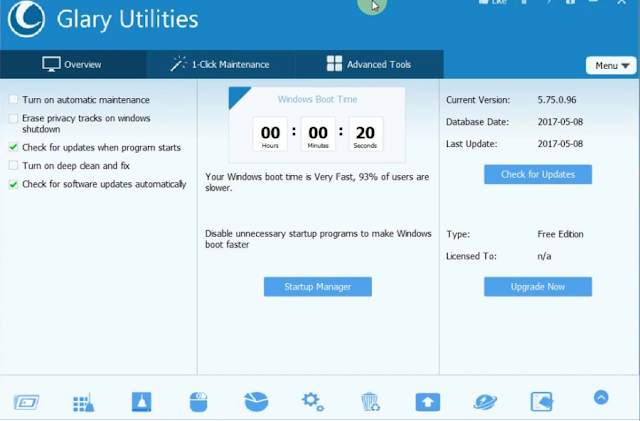This screenshot has height=421, width=640.
Task: Uncheck Check for software updates automatically
Action: pos(13,184)
